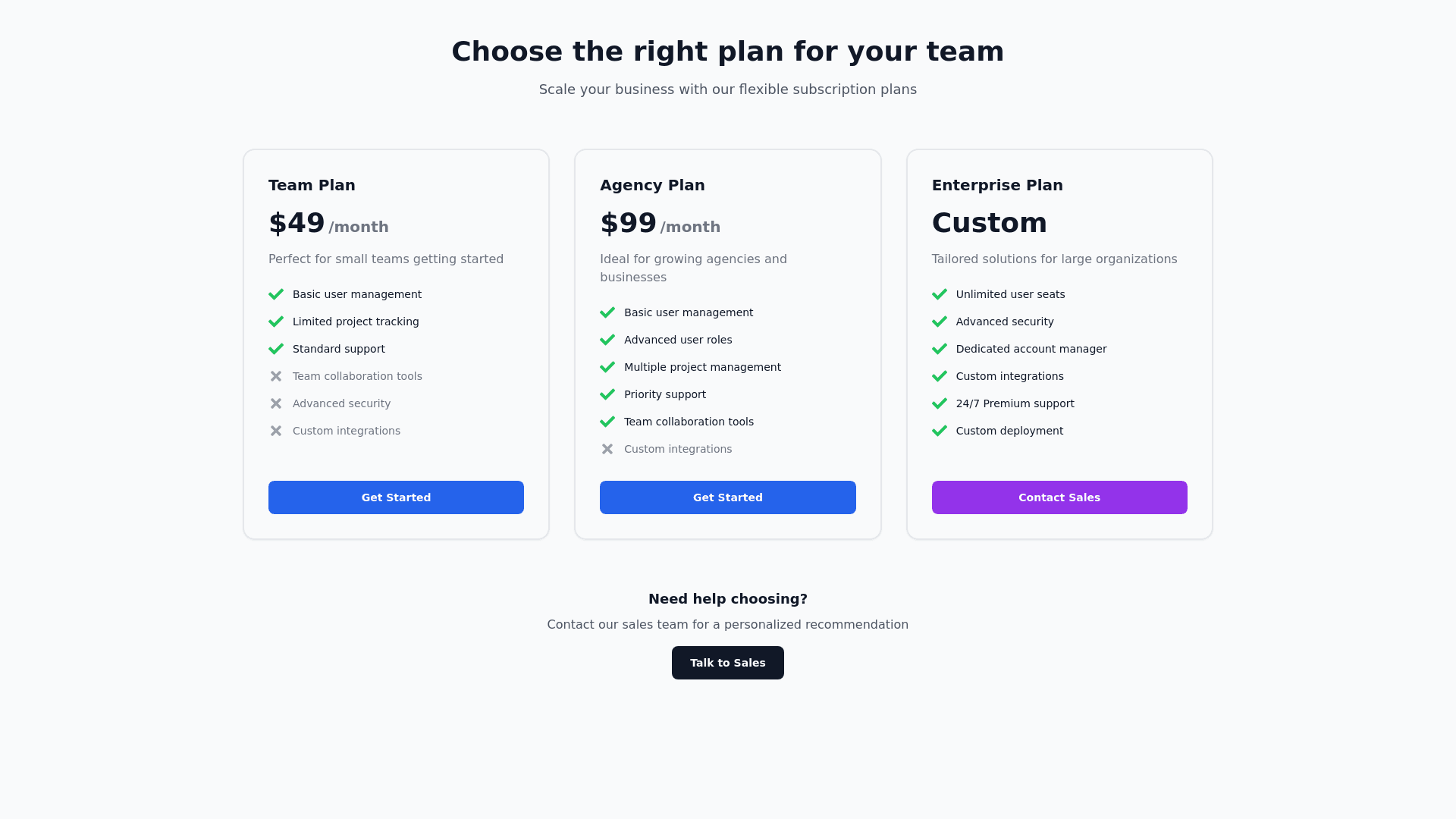The width and height of the screenshot is (1456, 819).
Task: Click checkmark next to Unlimited user seats
Action: coord(940,294)
